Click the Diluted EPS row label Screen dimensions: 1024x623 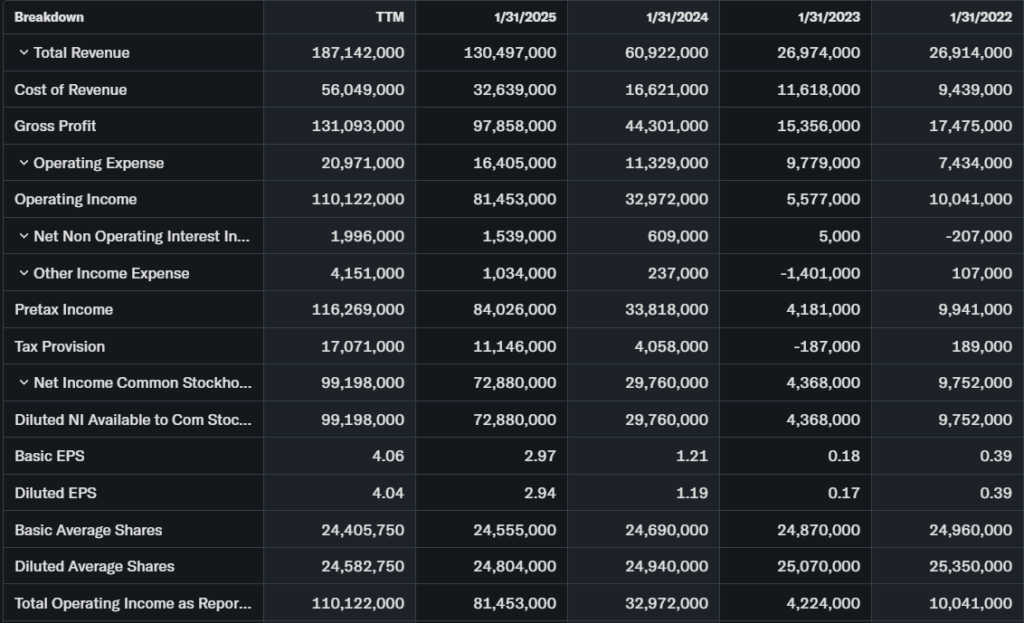[56, 493]
